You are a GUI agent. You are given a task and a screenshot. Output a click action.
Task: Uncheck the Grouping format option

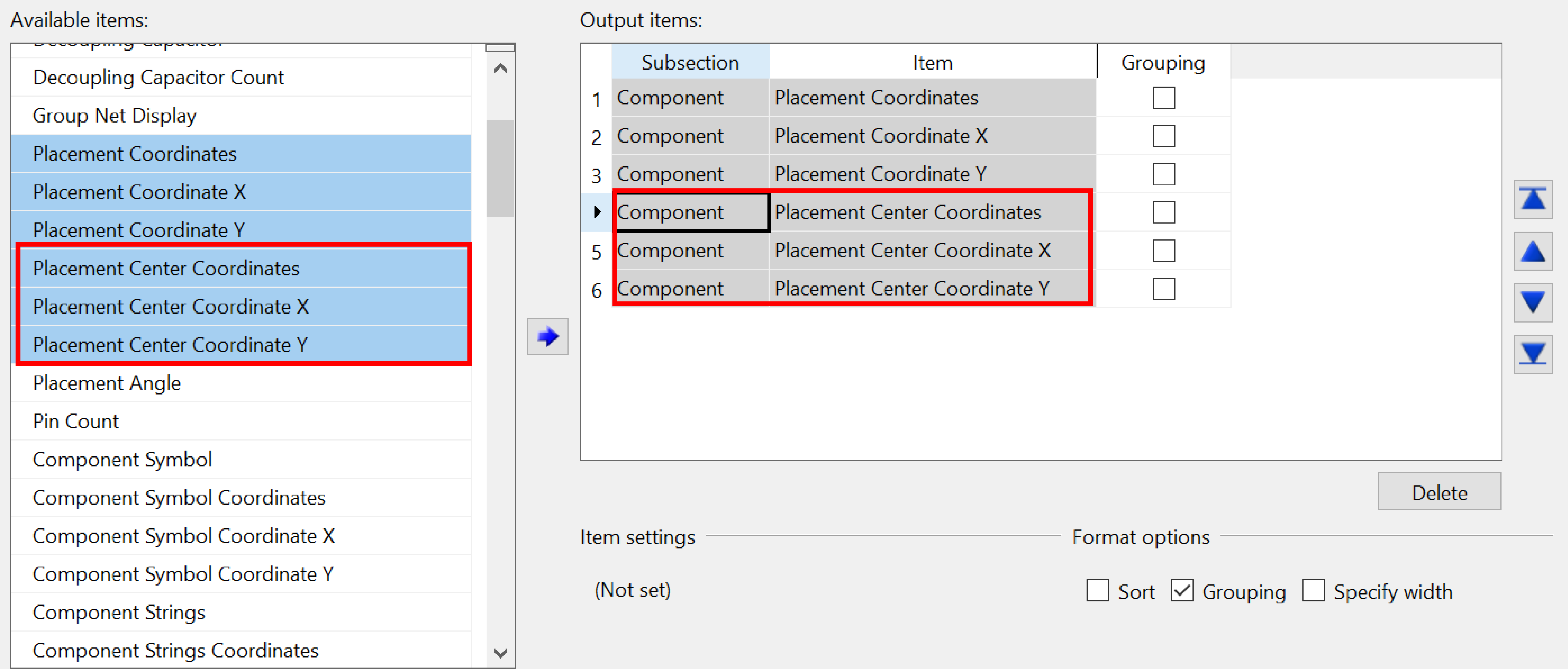pos(1182,590)
